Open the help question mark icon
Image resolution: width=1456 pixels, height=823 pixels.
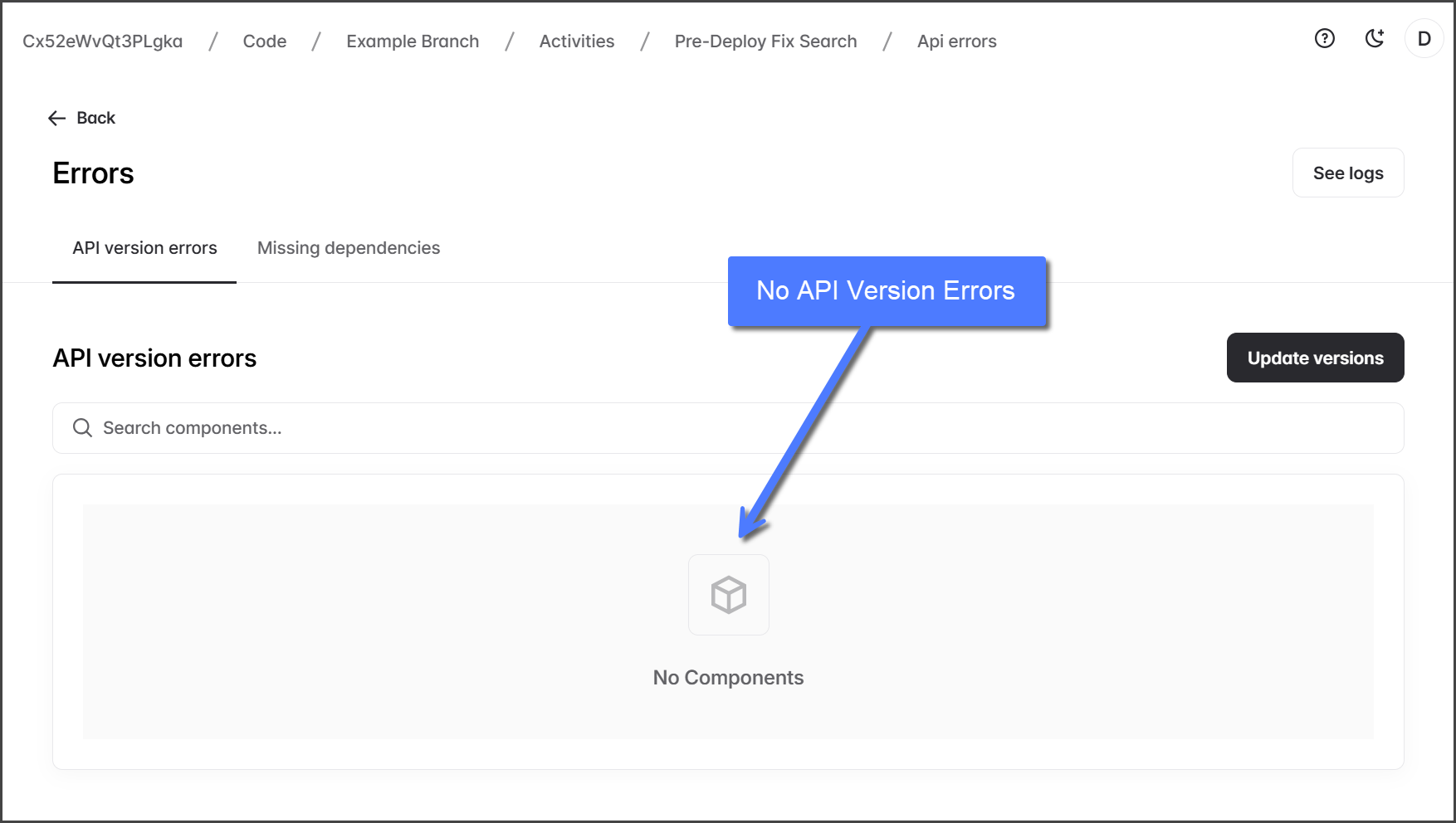pos(1324,38)
